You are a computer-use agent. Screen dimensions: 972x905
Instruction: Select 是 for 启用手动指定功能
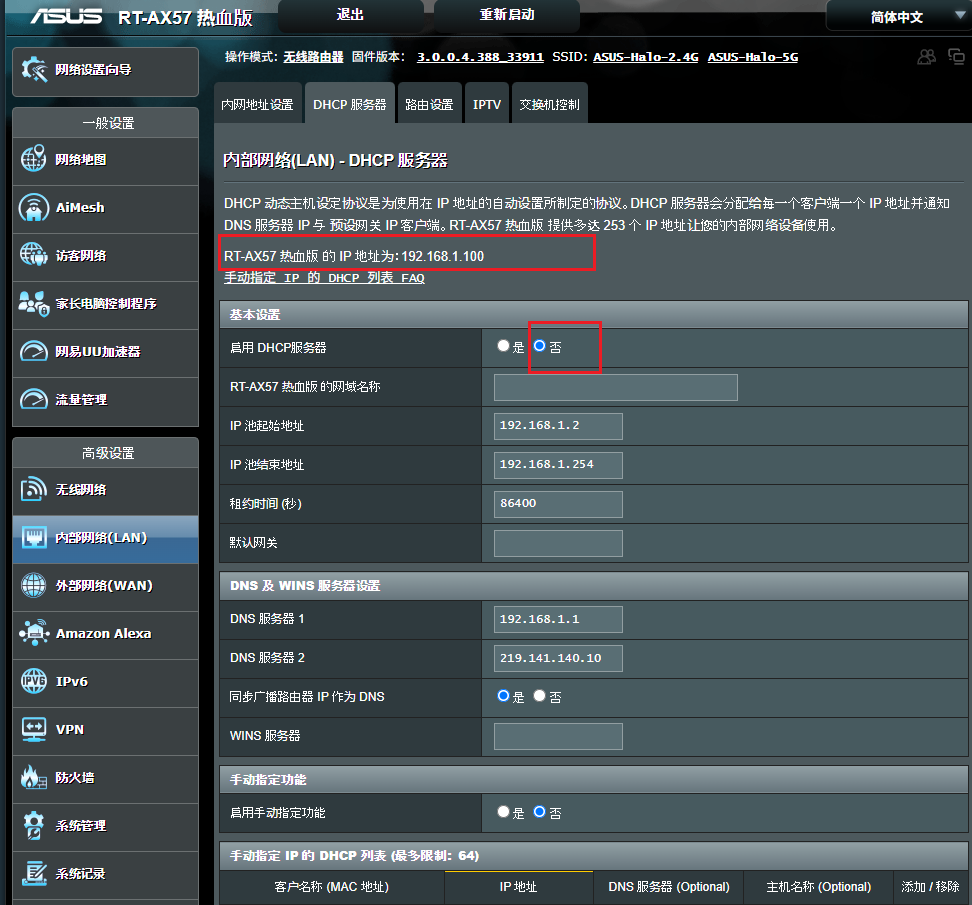point(503,812)
